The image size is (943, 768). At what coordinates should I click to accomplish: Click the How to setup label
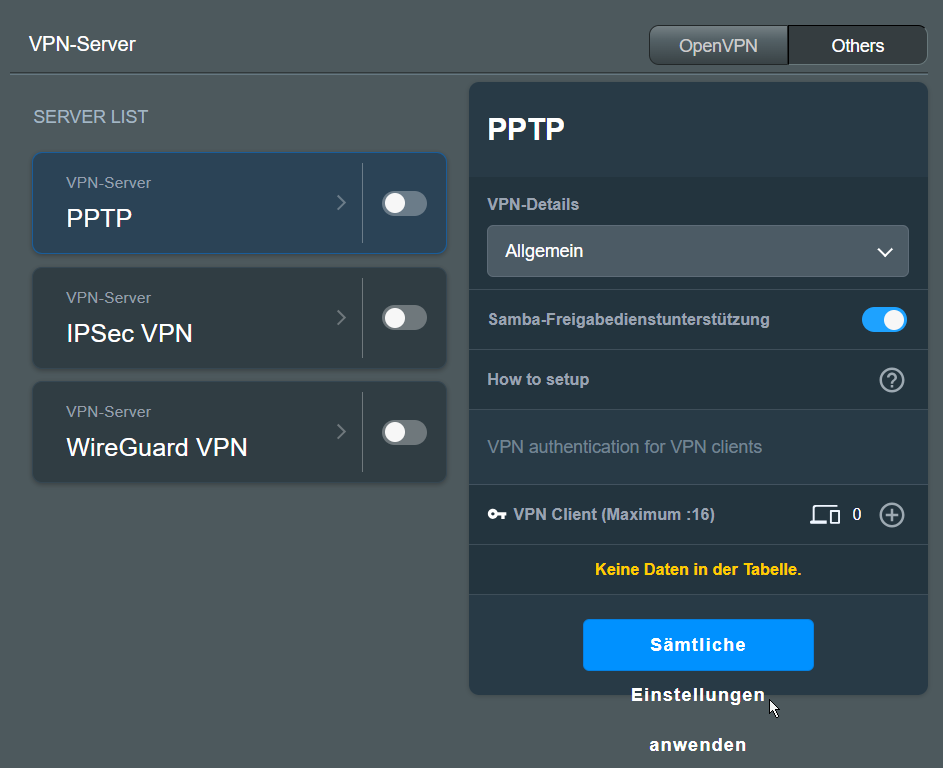(538, 380)
